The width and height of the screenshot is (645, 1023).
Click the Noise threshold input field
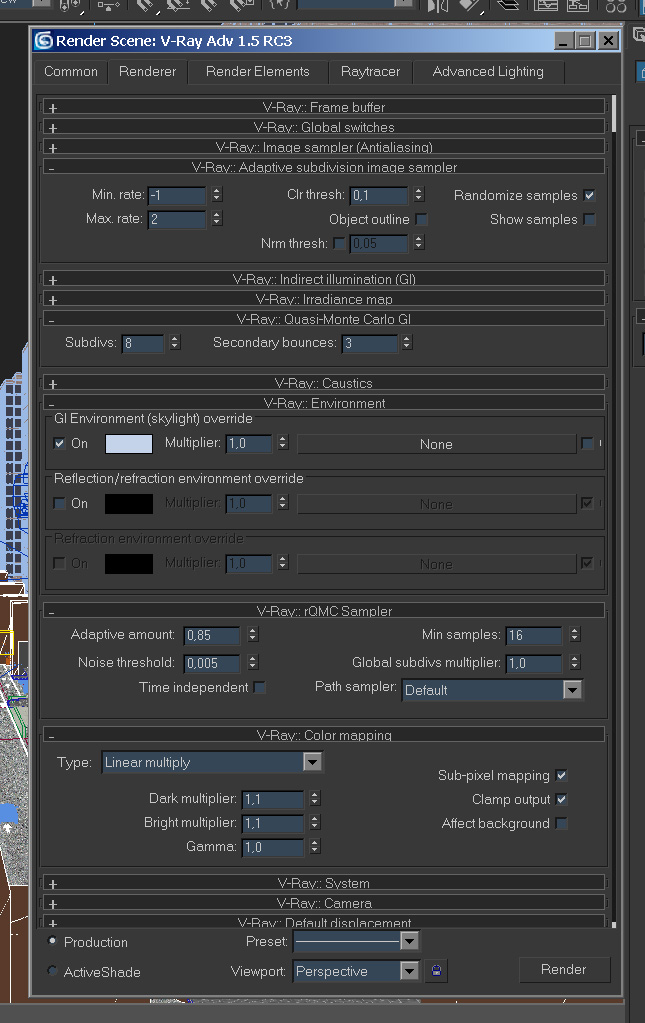click(212, 664)
